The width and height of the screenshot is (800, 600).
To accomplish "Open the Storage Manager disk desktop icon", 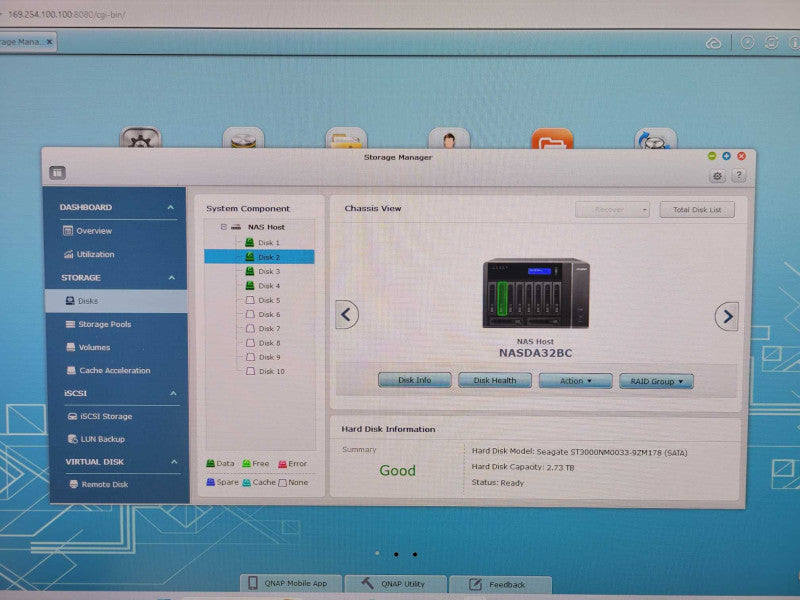I will (x=243, y=138).
